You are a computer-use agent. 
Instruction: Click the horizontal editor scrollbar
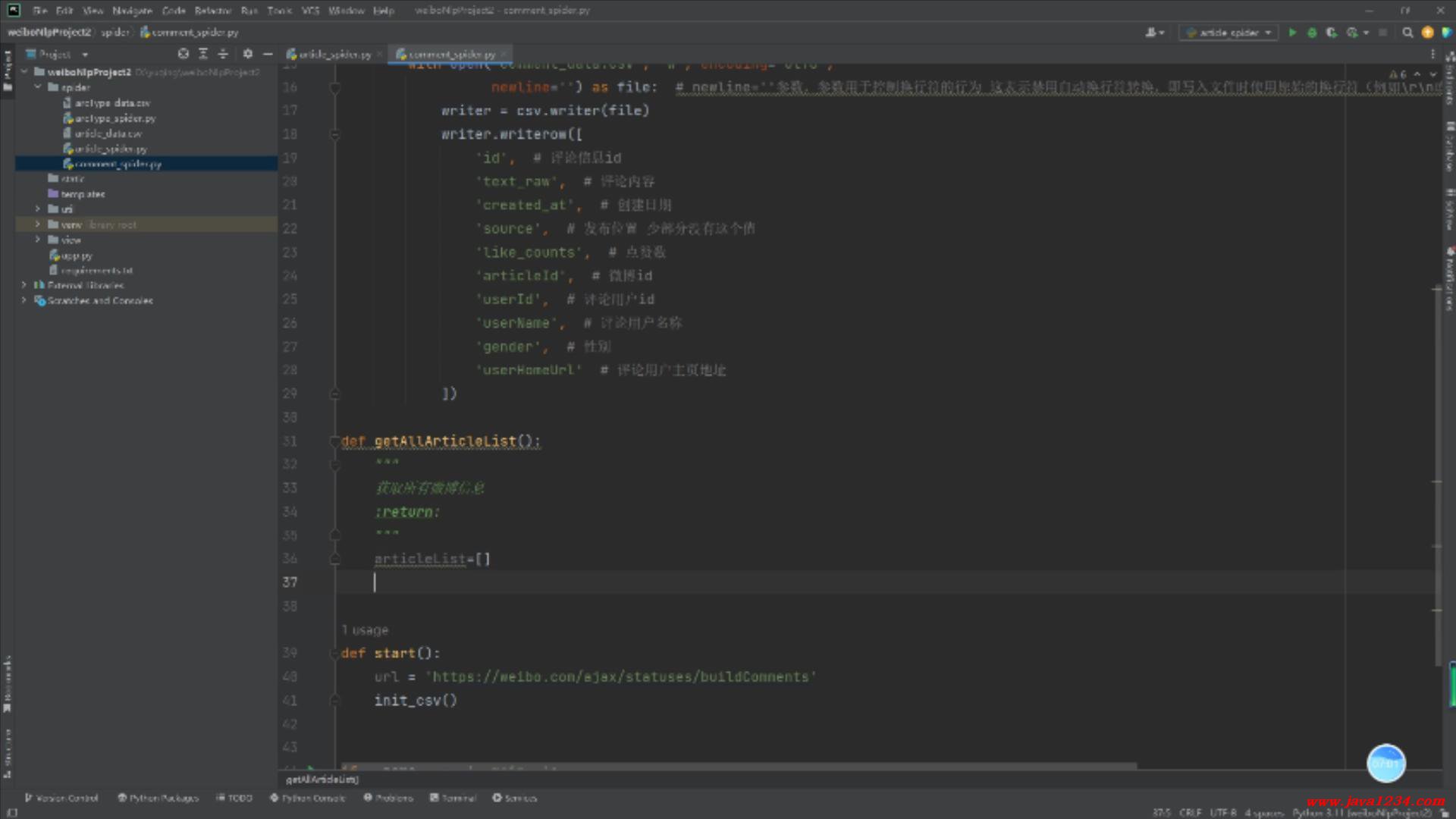click(x=738, y=766)
